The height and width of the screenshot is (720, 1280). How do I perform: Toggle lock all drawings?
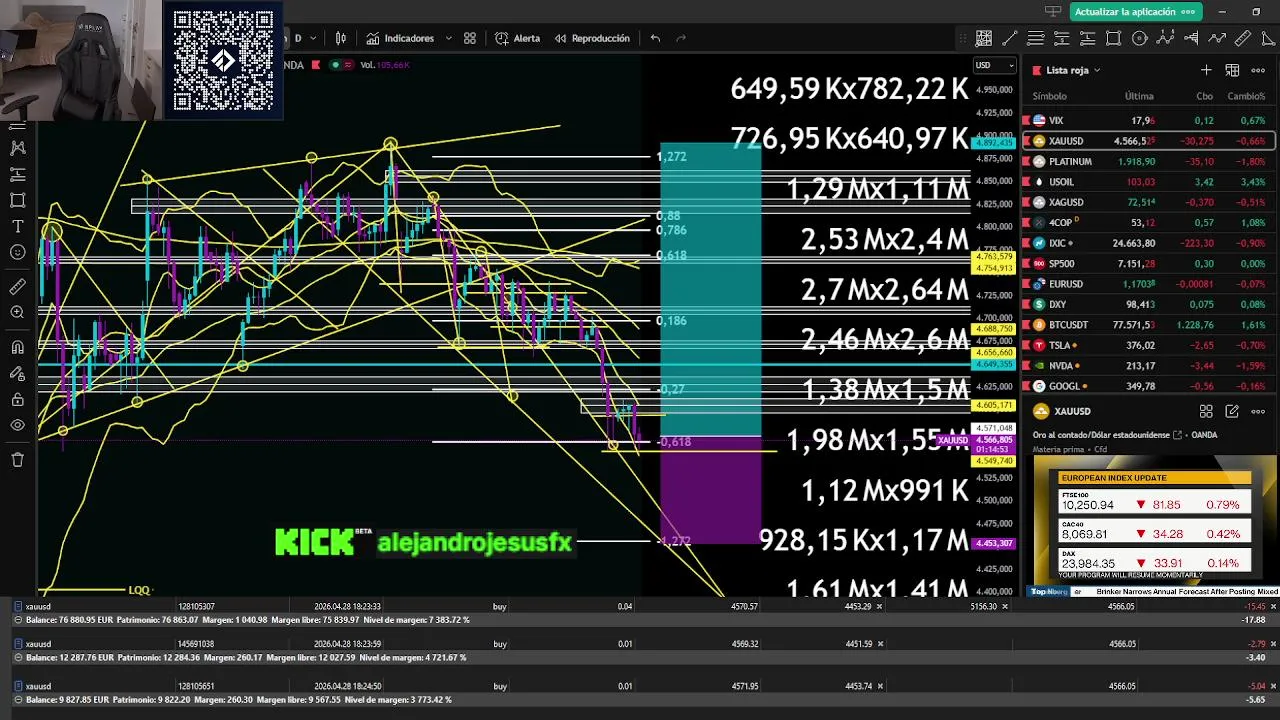point(17,400)
